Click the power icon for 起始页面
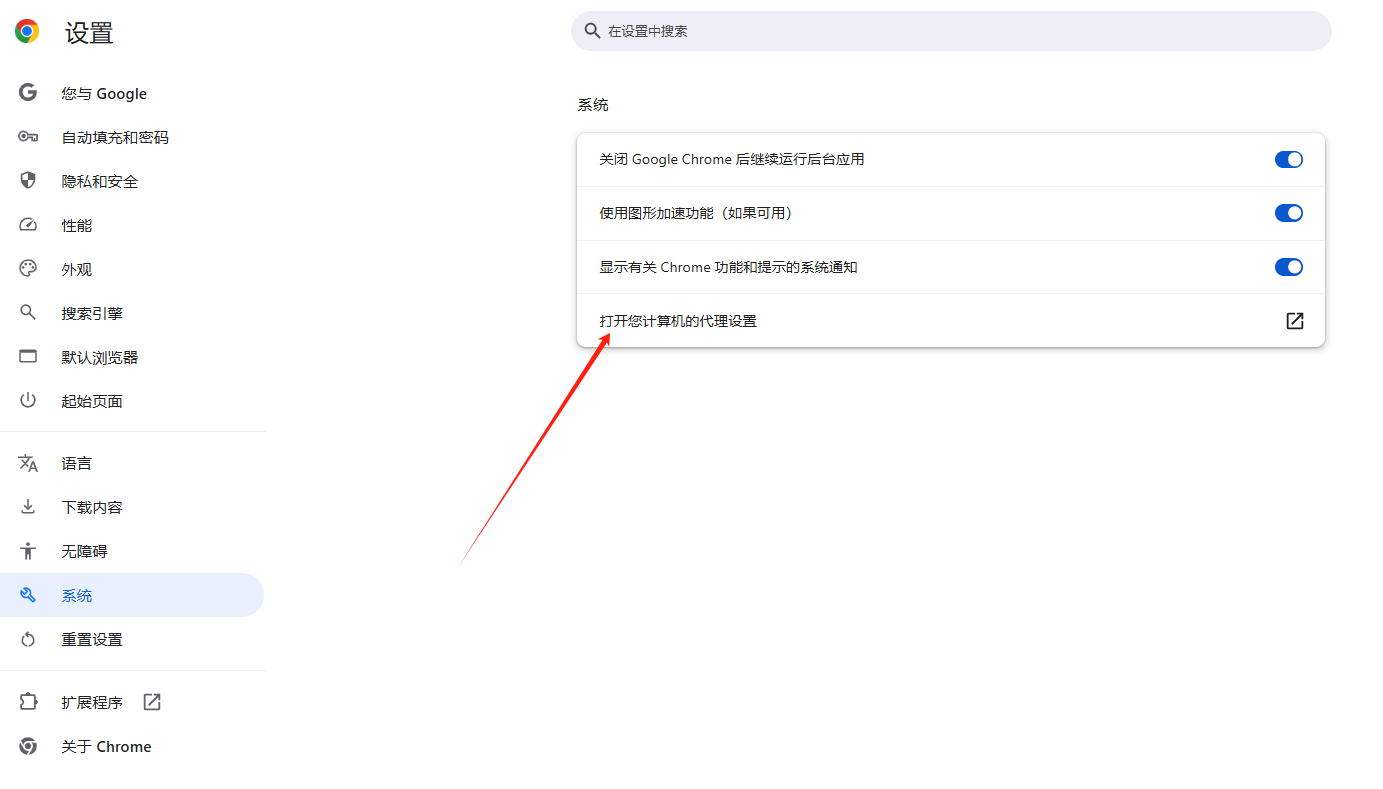1383x789 pixels. pyautogui.click(x=28, y=401)
